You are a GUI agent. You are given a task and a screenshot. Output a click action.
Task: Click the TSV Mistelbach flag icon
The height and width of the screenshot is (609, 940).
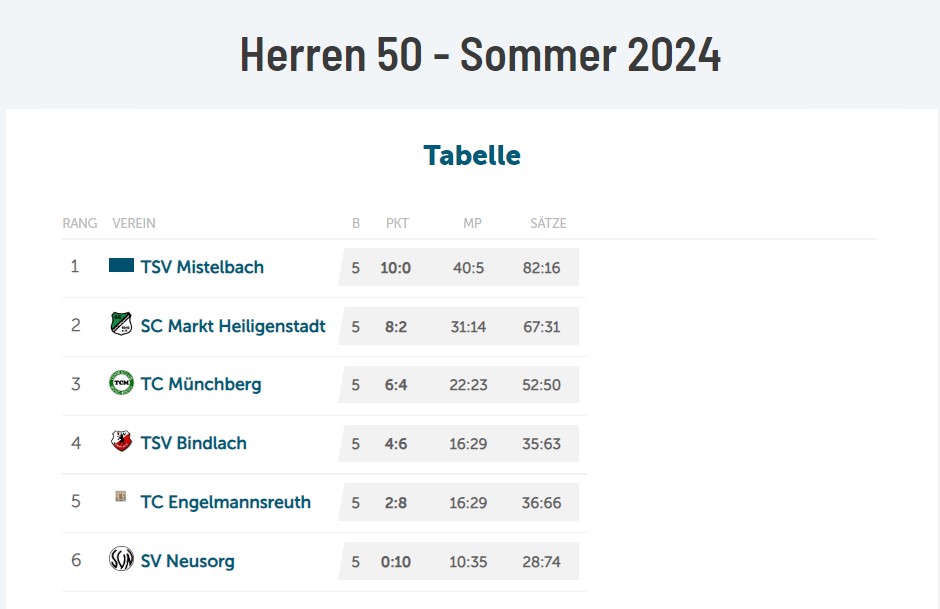pos(121,266)
